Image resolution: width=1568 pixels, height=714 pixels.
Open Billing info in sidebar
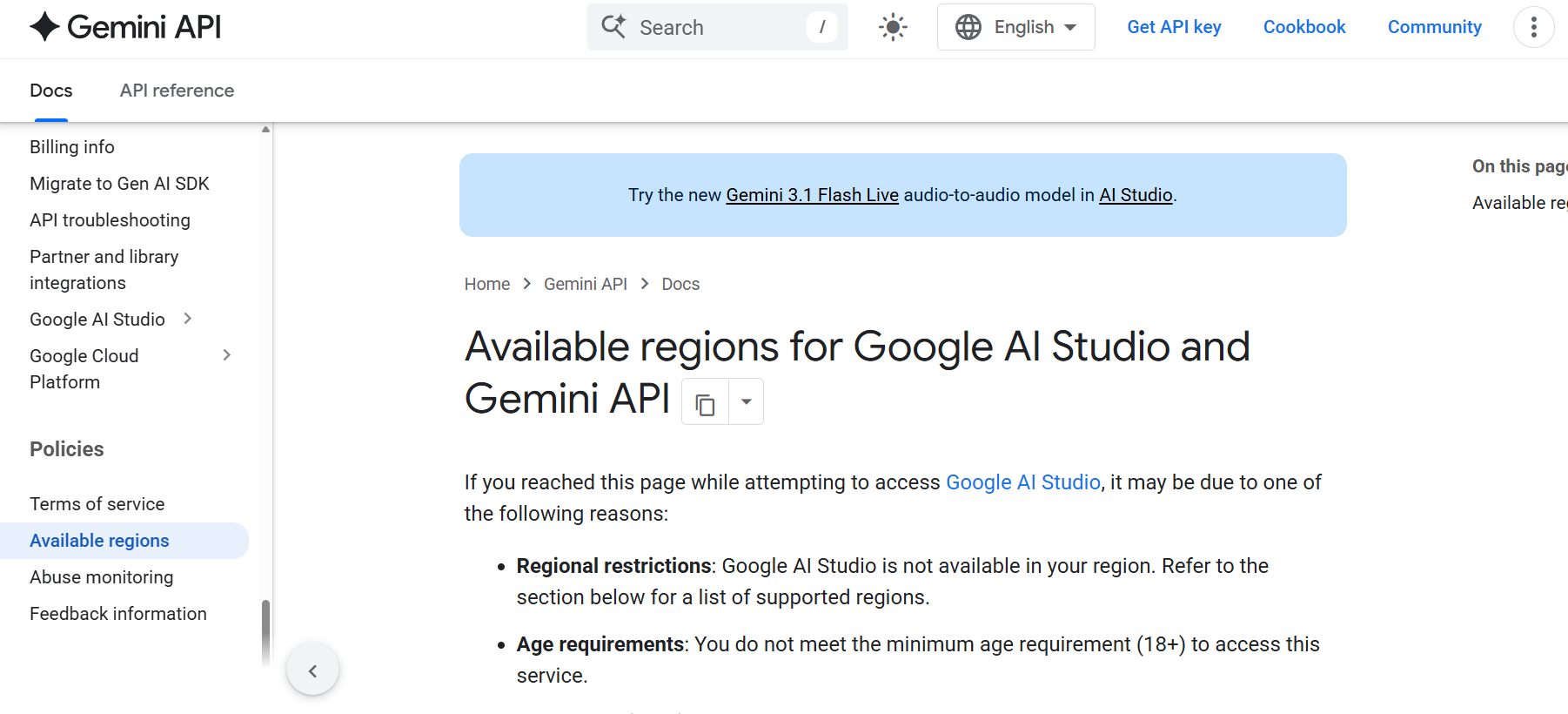[72, 147]
